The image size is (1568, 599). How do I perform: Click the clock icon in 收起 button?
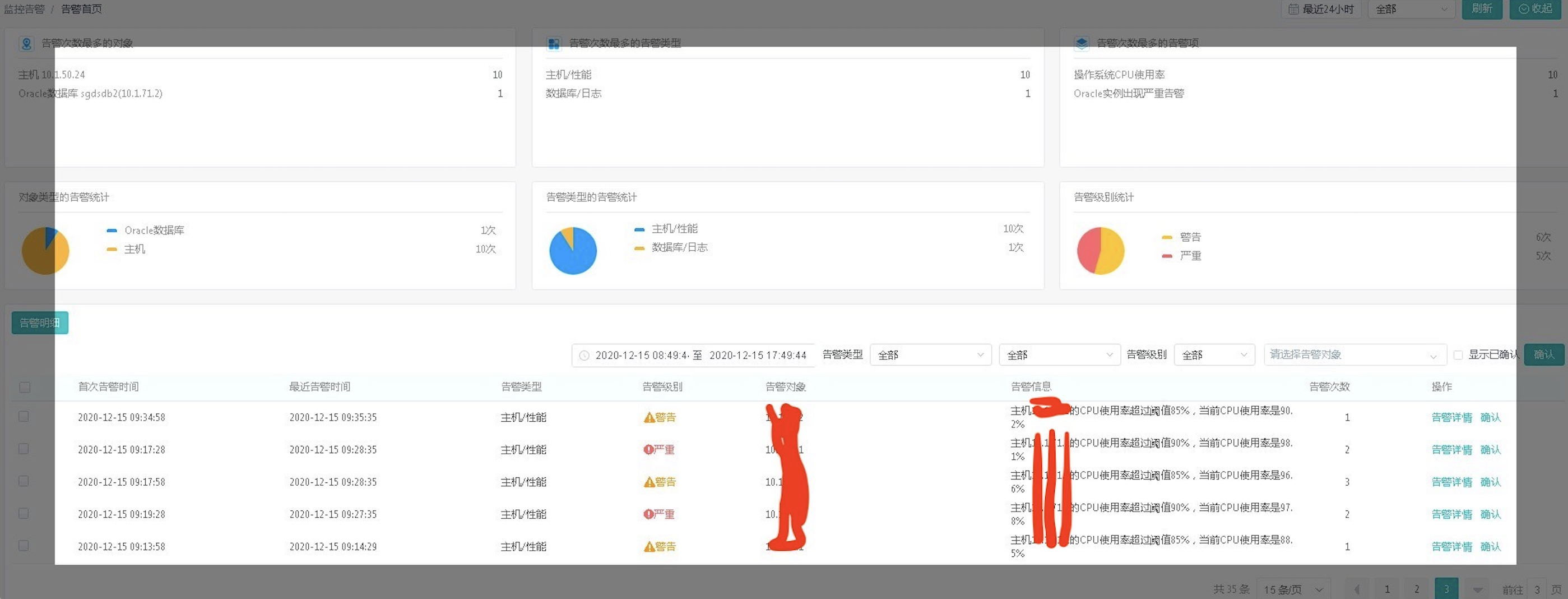[x=1524, y=8]
